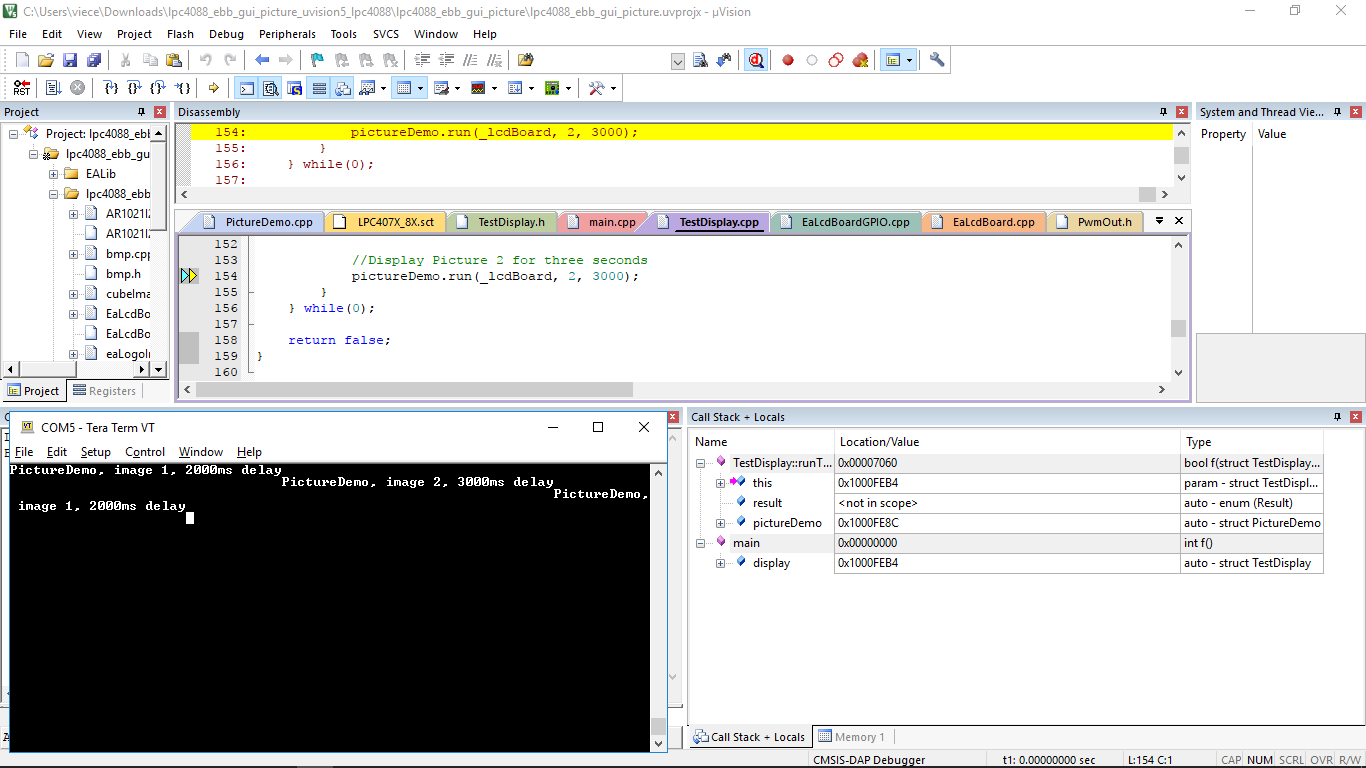Image resolution: width=1366 pixels, height=768 pixels.
Task: Open the Peripherals menu
Action: pos(287,34)
